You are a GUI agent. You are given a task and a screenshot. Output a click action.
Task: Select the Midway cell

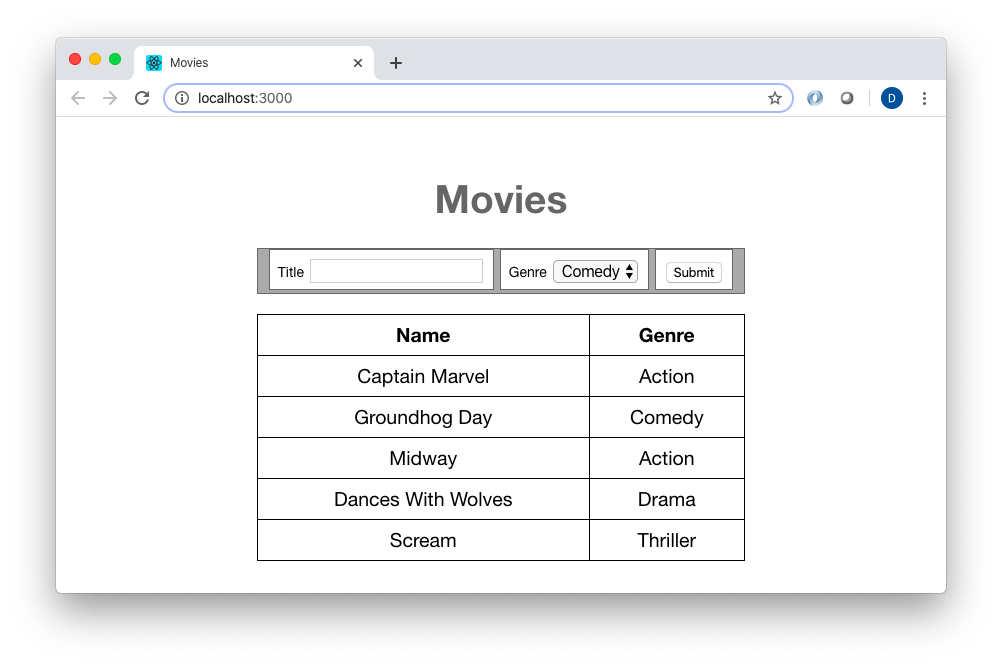(x=423, y=457)
